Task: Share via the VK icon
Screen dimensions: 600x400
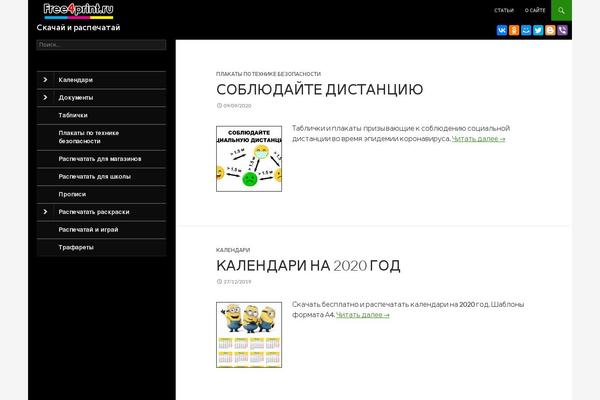Action: coord(502,30)
